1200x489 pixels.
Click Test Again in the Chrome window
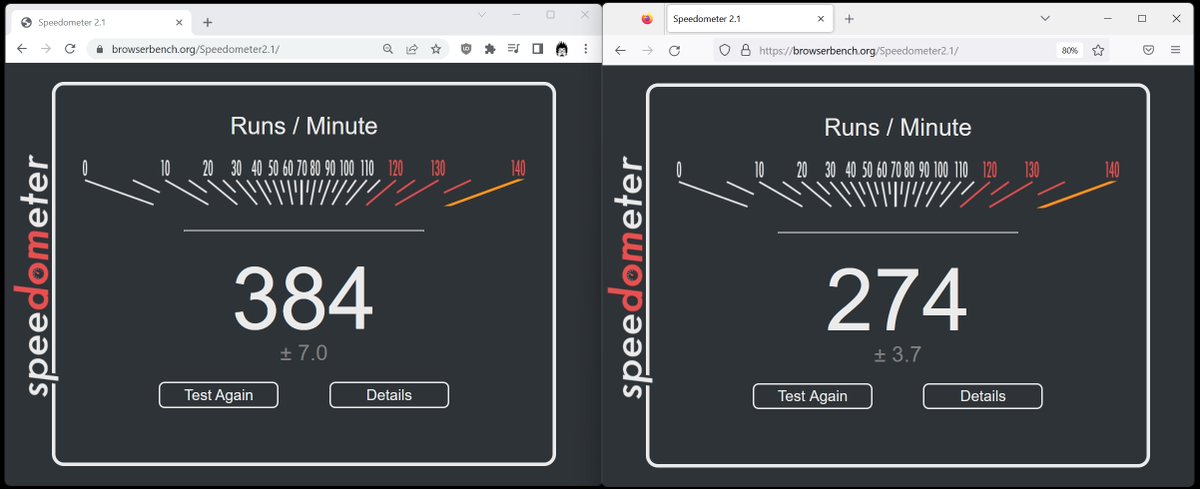click(218, 395)
